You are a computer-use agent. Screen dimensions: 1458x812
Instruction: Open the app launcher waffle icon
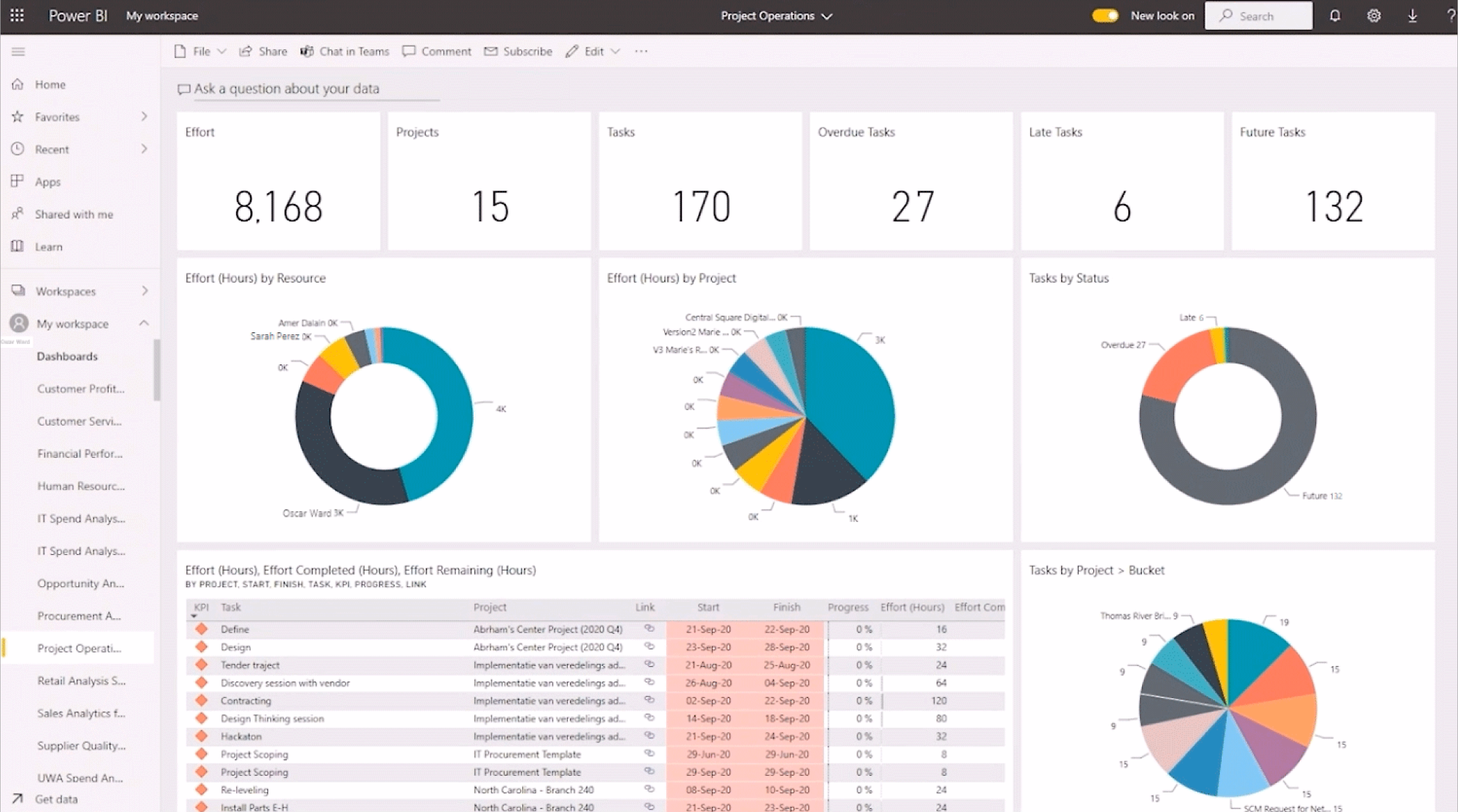click(17, 16)
